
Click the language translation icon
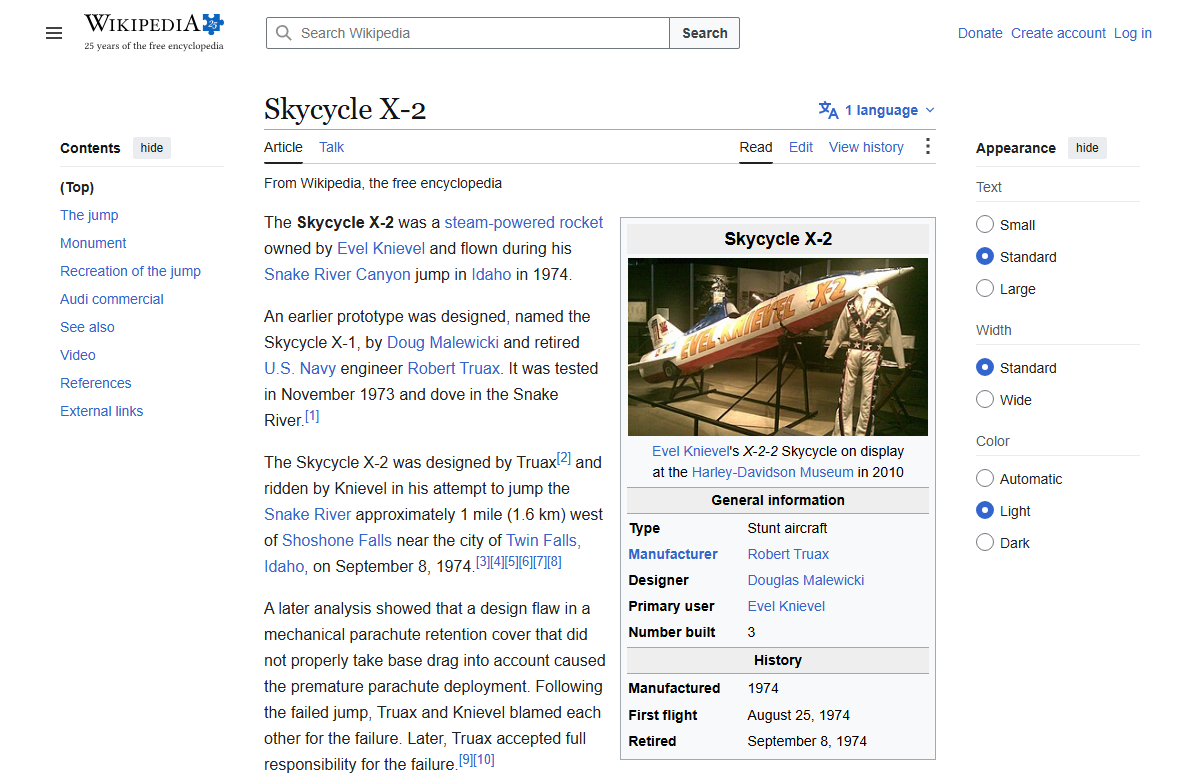tap(828, 110)
